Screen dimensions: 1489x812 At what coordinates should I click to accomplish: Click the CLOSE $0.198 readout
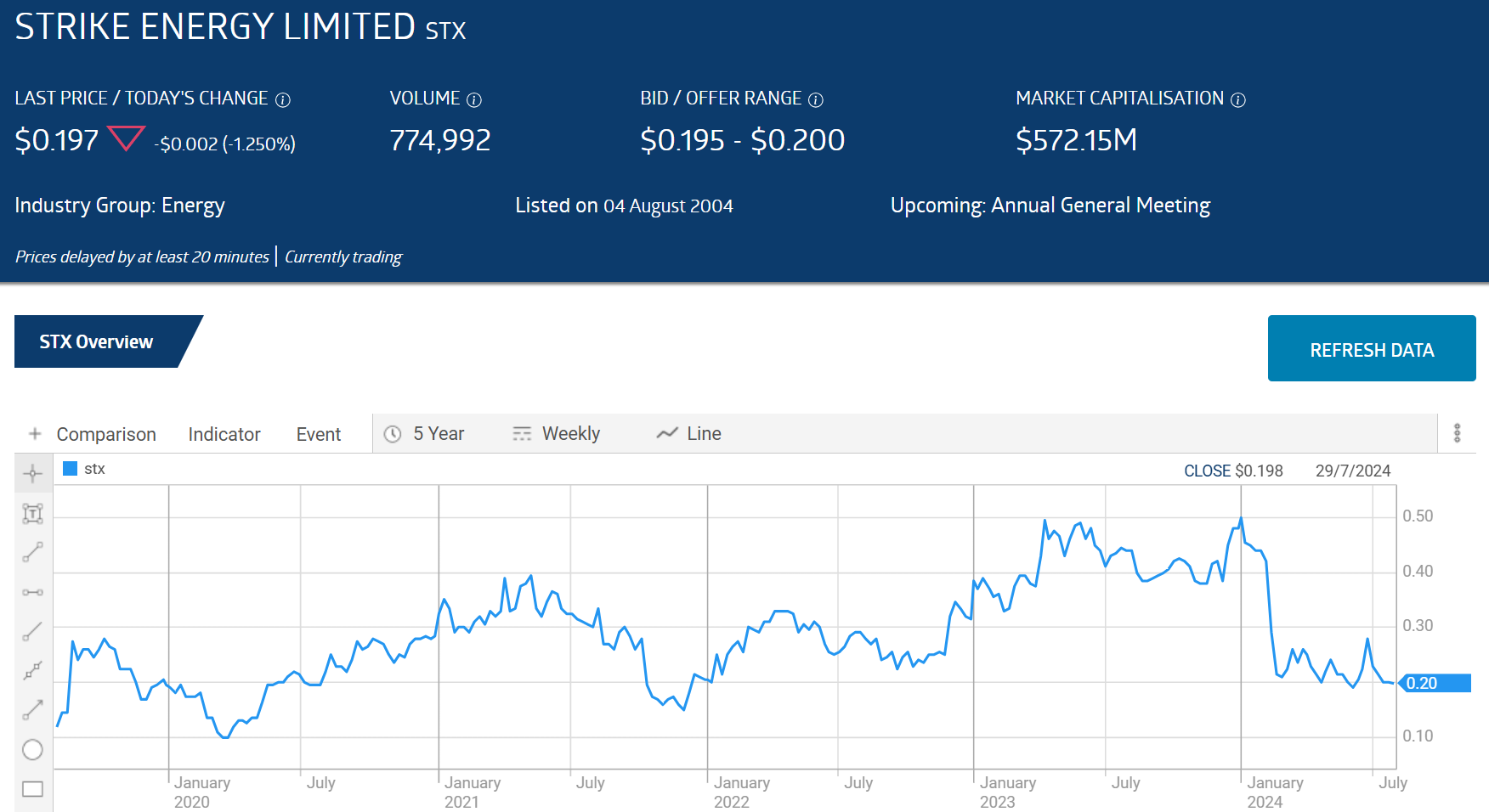point(1233,471)
